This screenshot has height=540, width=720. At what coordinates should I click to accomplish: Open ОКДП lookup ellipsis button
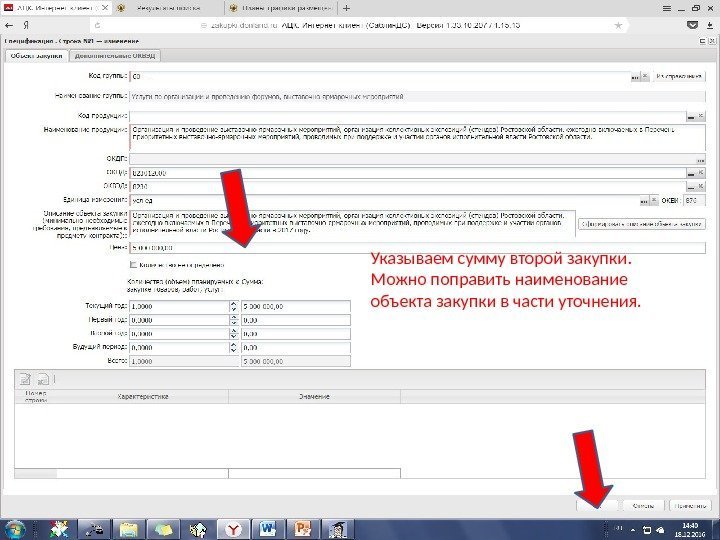click(700, 160)
